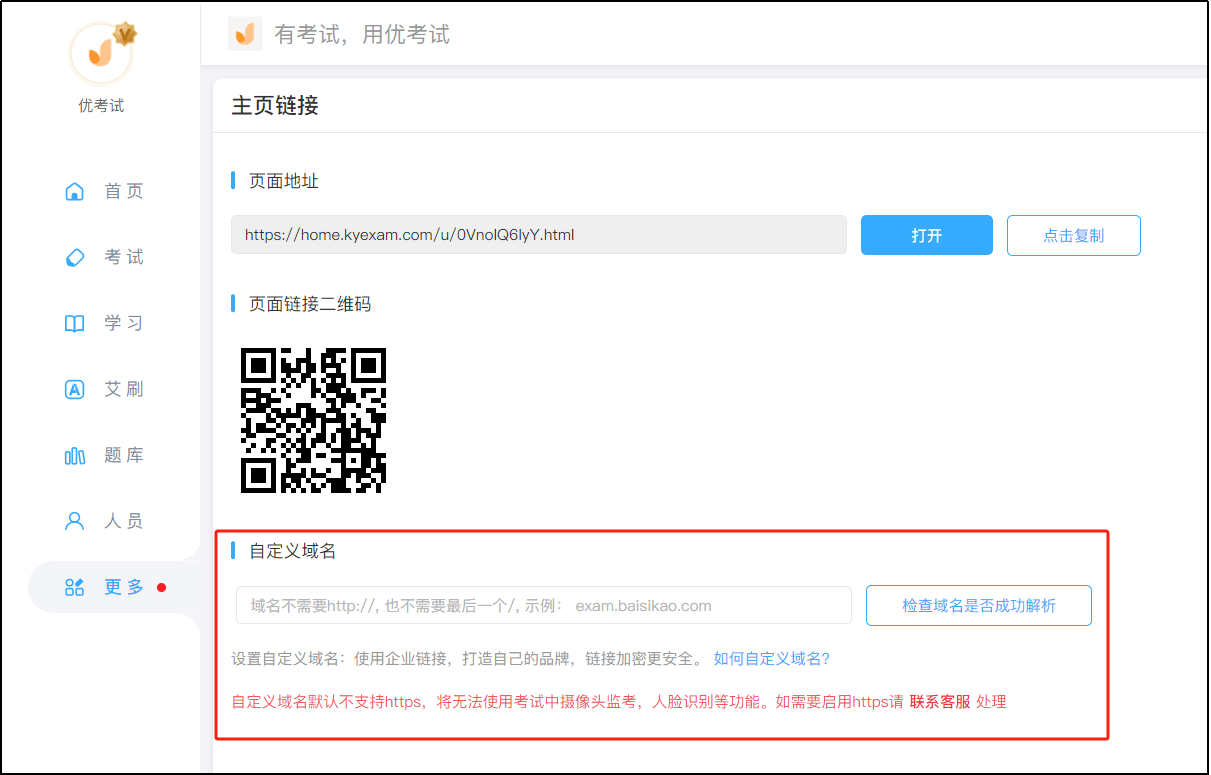Click the orange logo in header bar
The height and width of the screenshot is (775, 1211).
(245, 34)
